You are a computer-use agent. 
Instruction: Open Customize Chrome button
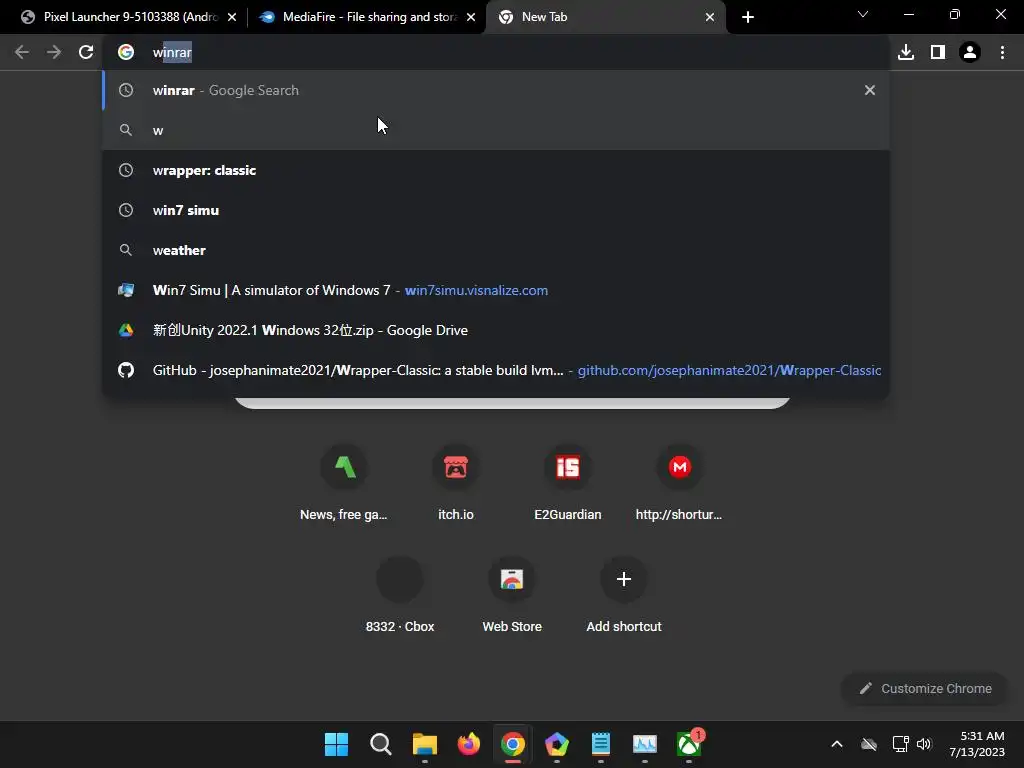[x=925, y=688]
